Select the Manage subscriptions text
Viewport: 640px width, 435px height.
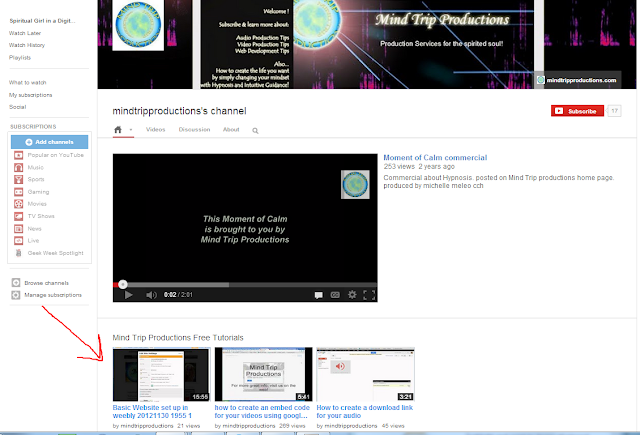point(53,295)
